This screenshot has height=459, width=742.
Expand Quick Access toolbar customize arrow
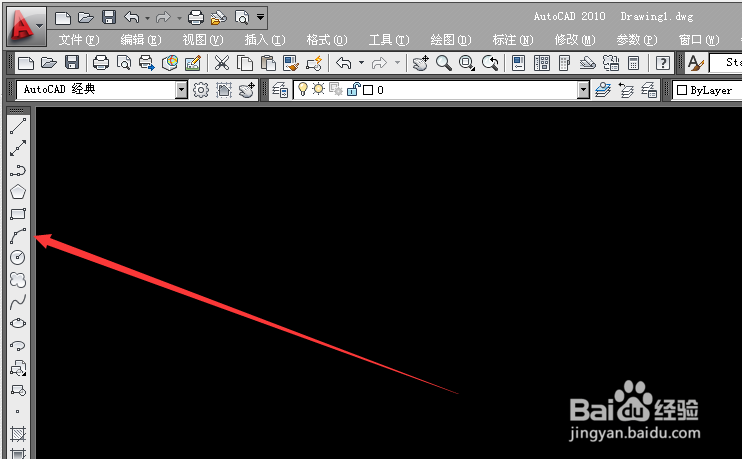click(x=260, y=18)
